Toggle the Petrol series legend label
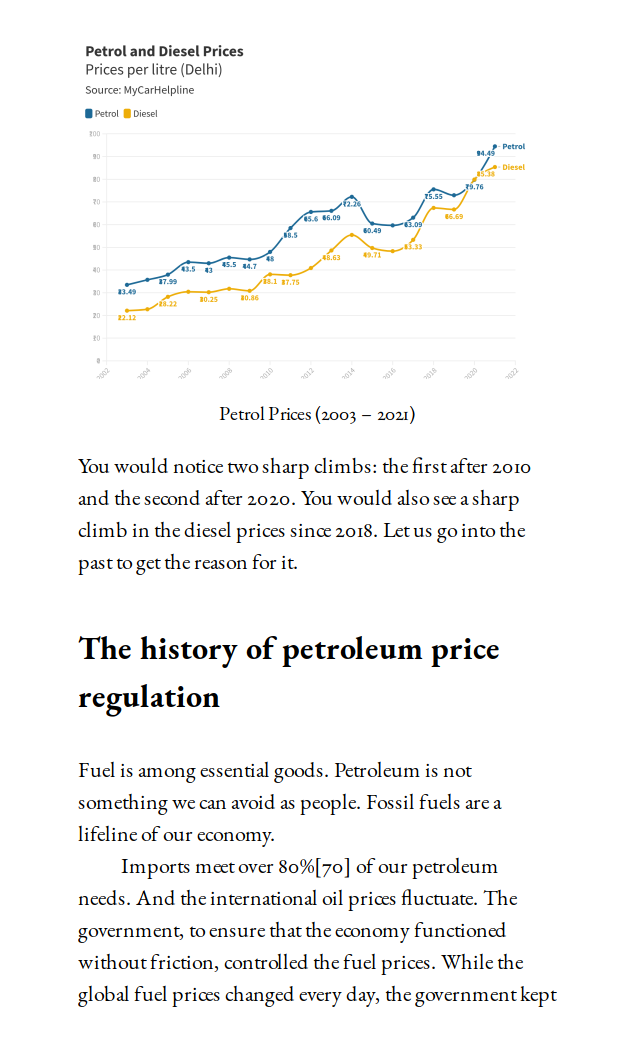 [x=107, y=114]
